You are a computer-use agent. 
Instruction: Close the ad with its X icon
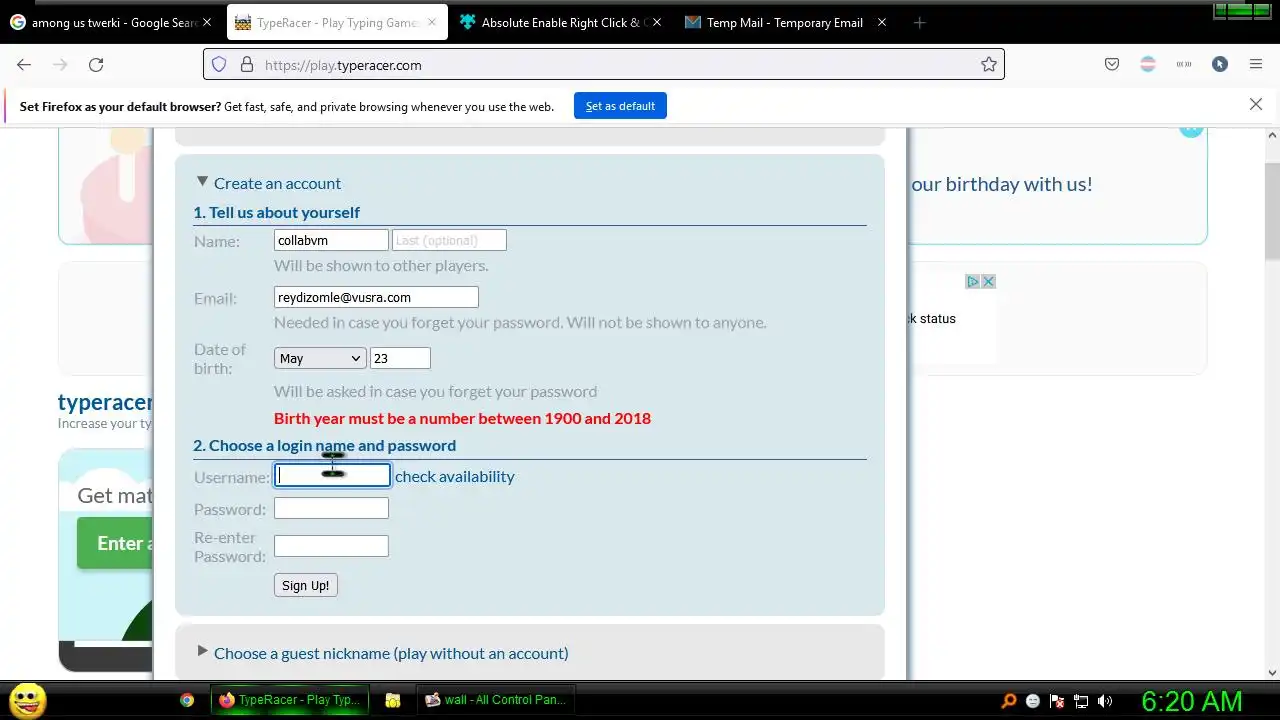tap(988, 282)
